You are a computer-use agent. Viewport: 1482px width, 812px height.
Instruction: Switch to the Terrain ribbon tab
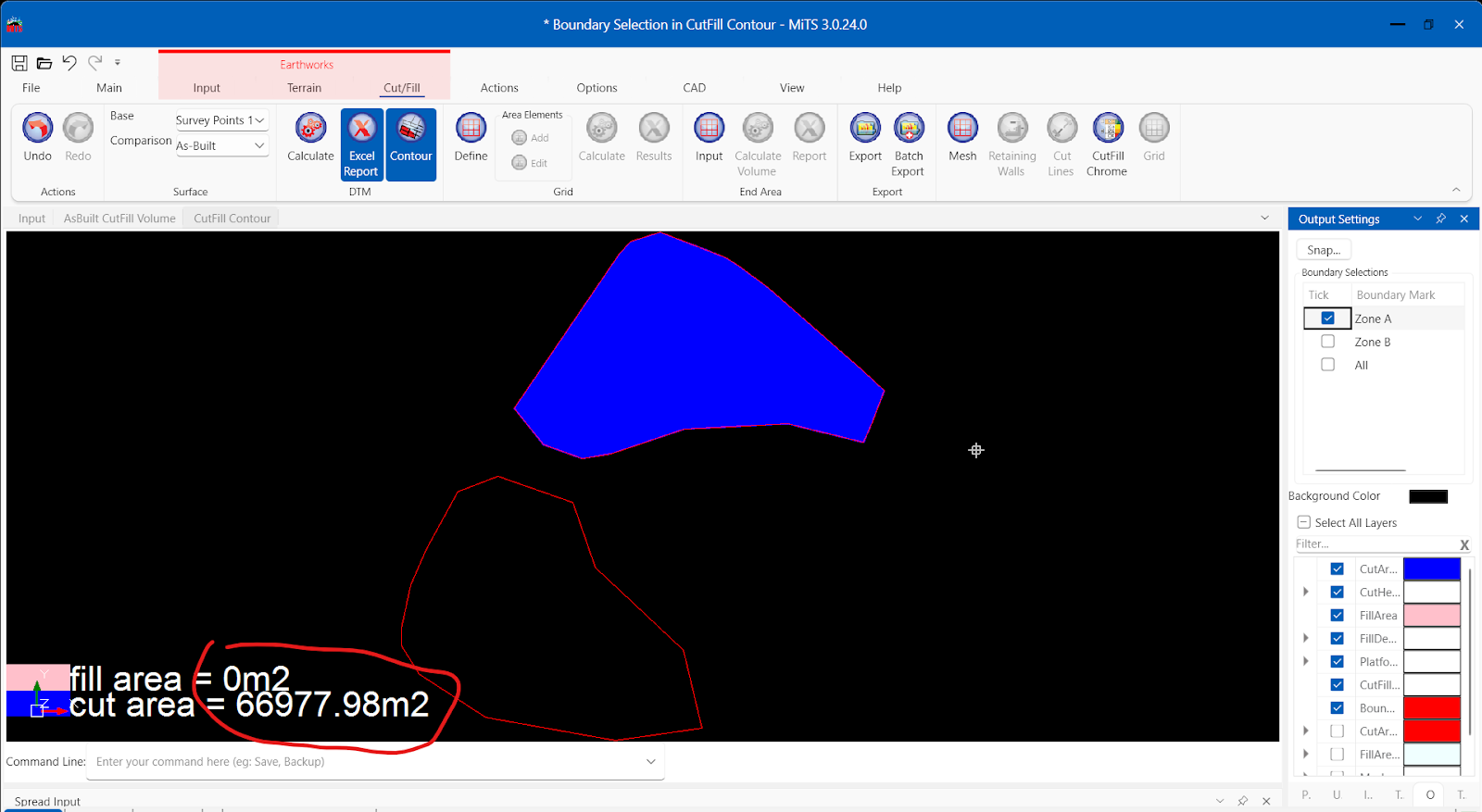point(304,88)
